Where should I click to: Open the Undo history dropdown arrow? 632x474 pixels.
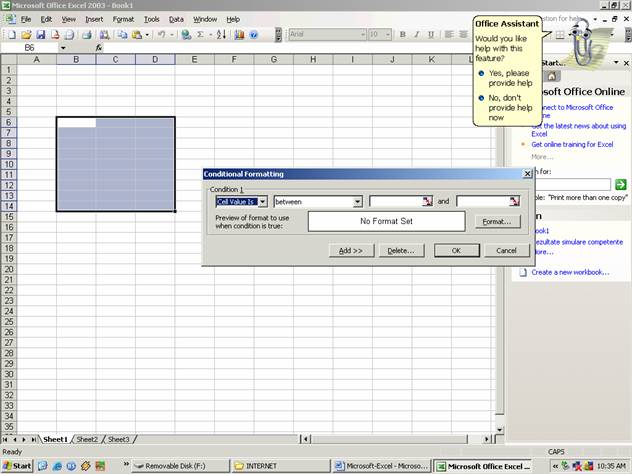pos(172,35)
